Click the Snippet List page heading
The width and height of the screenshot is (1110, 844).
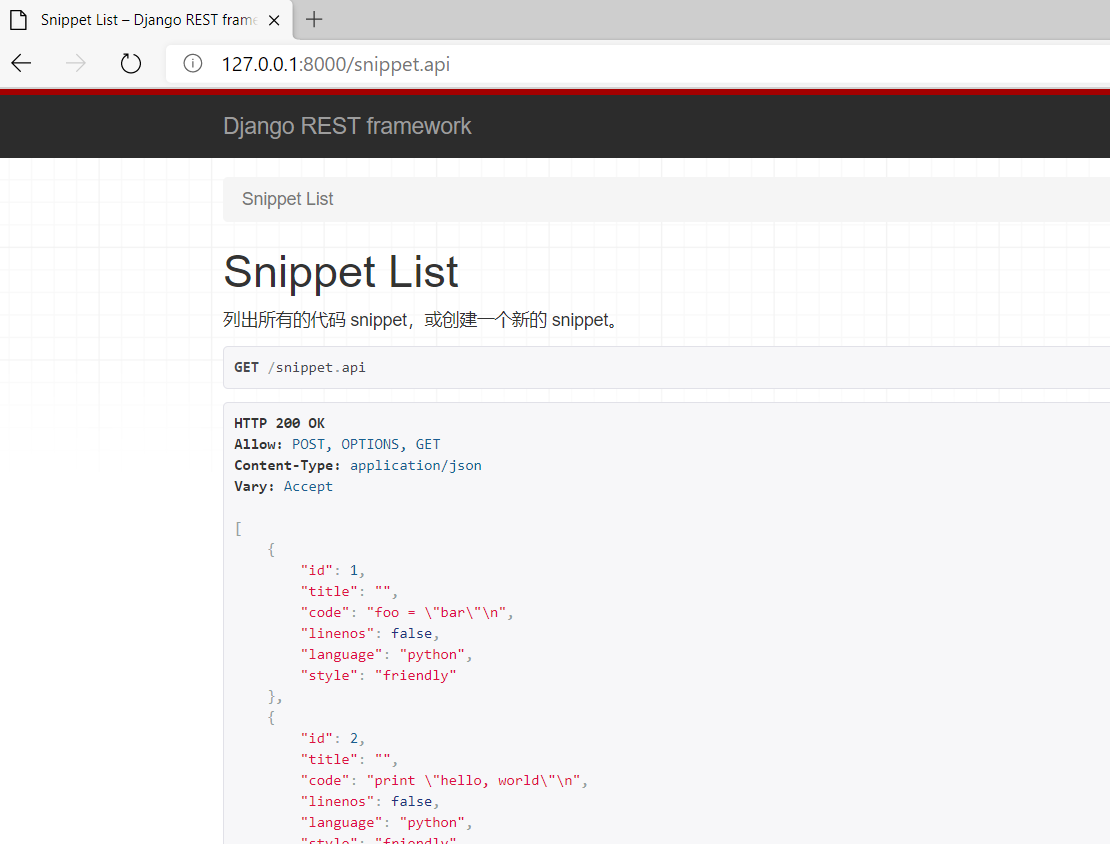pyautogui.click(x=341, y=272)
